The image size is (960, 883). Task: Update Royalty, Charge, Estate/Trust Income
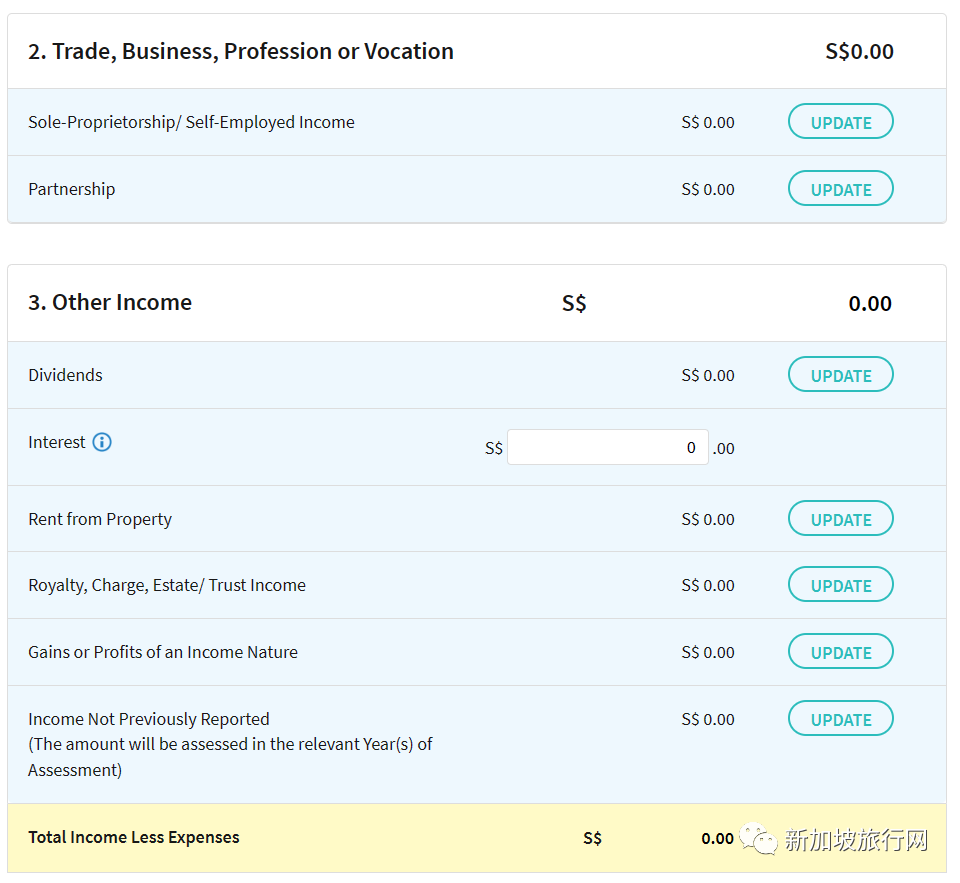pos(841,585)
